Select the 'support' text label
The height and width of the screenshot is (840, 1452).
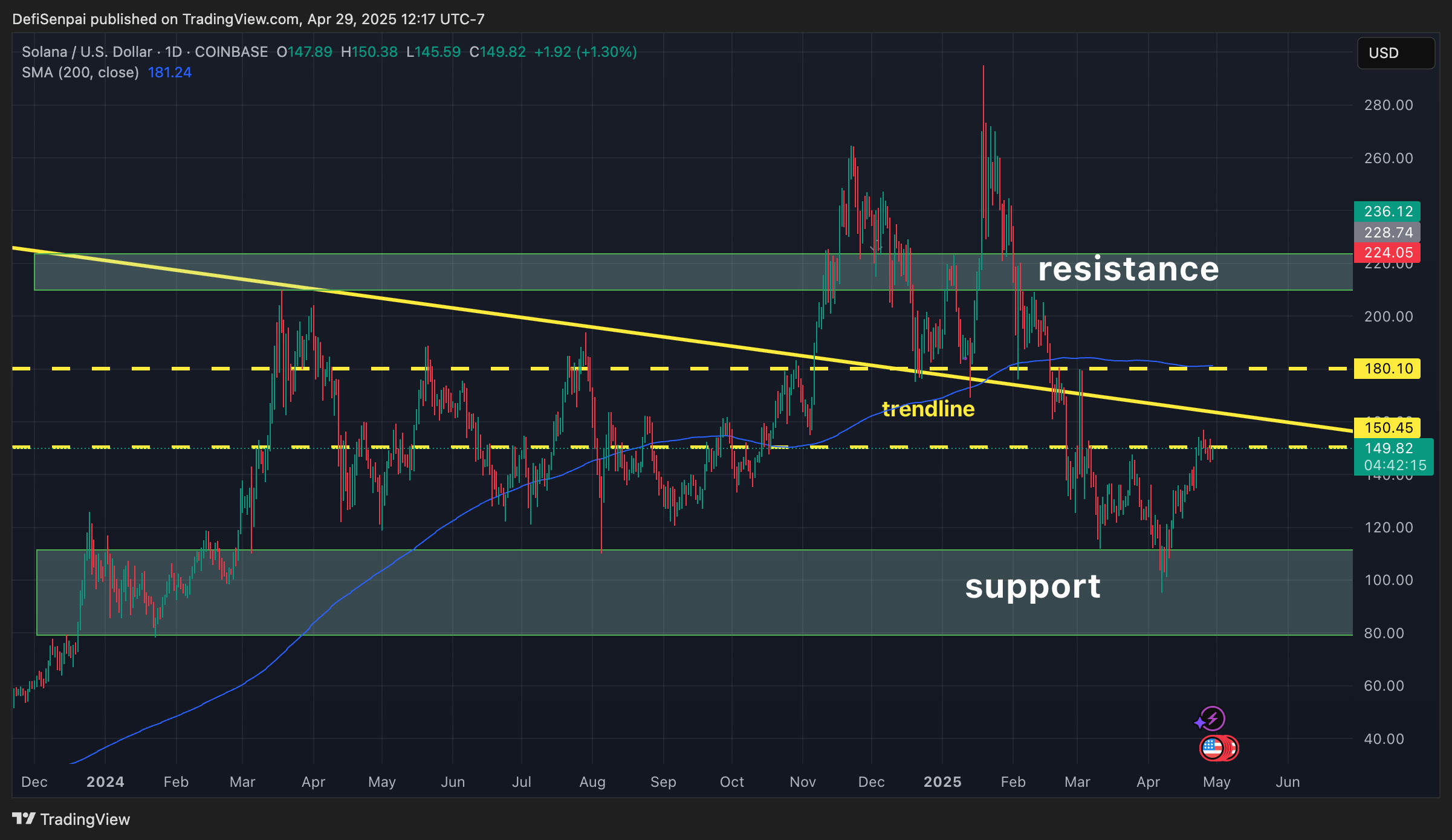coord(1032,587)
